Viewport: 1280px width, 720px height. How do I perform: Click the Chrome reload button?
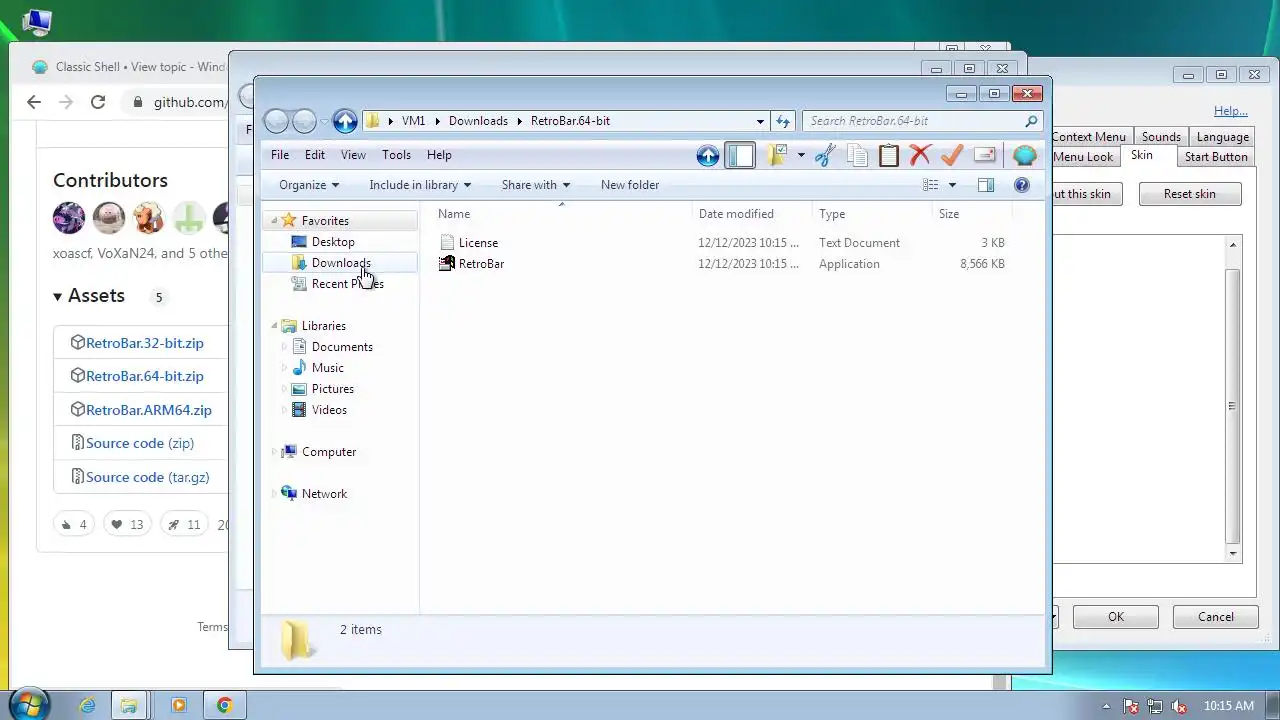[x=97, y=102]
